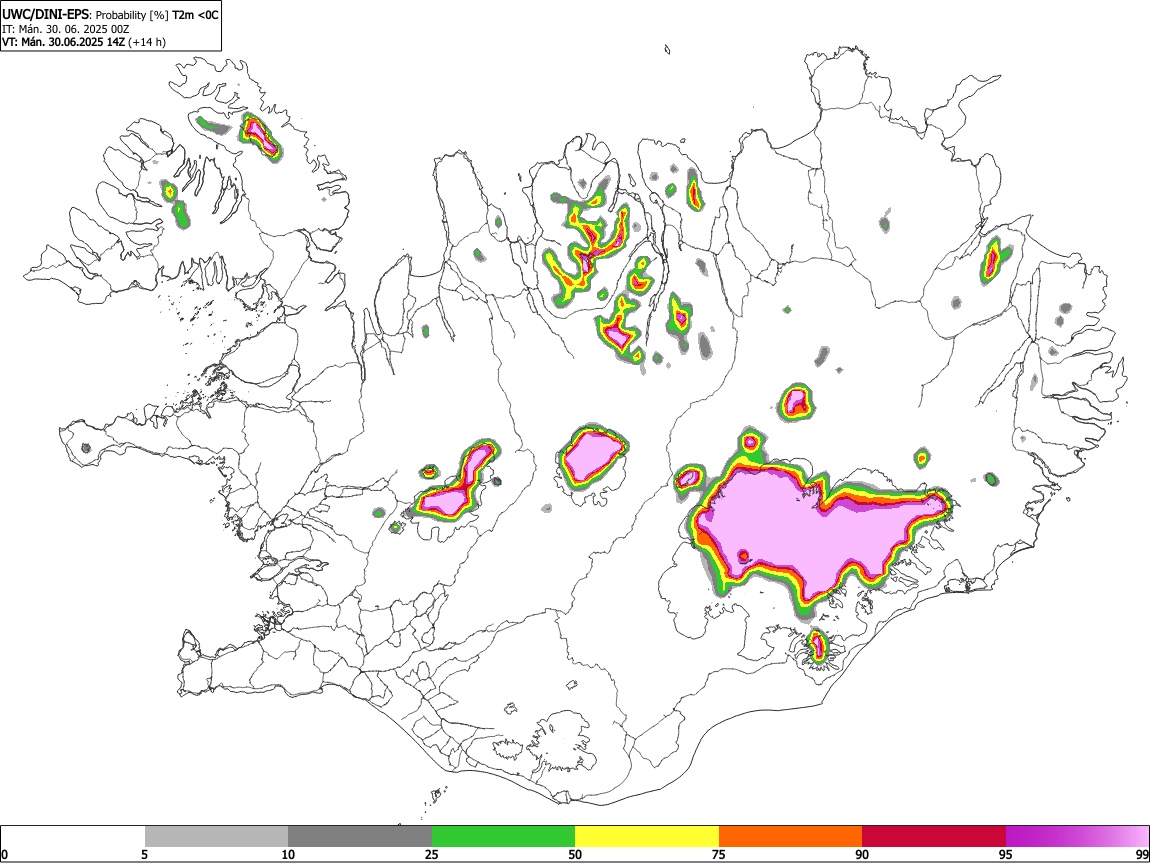Click the white 0-5% legend segment
Screen dimensions: 1150x863
[73, 837]
